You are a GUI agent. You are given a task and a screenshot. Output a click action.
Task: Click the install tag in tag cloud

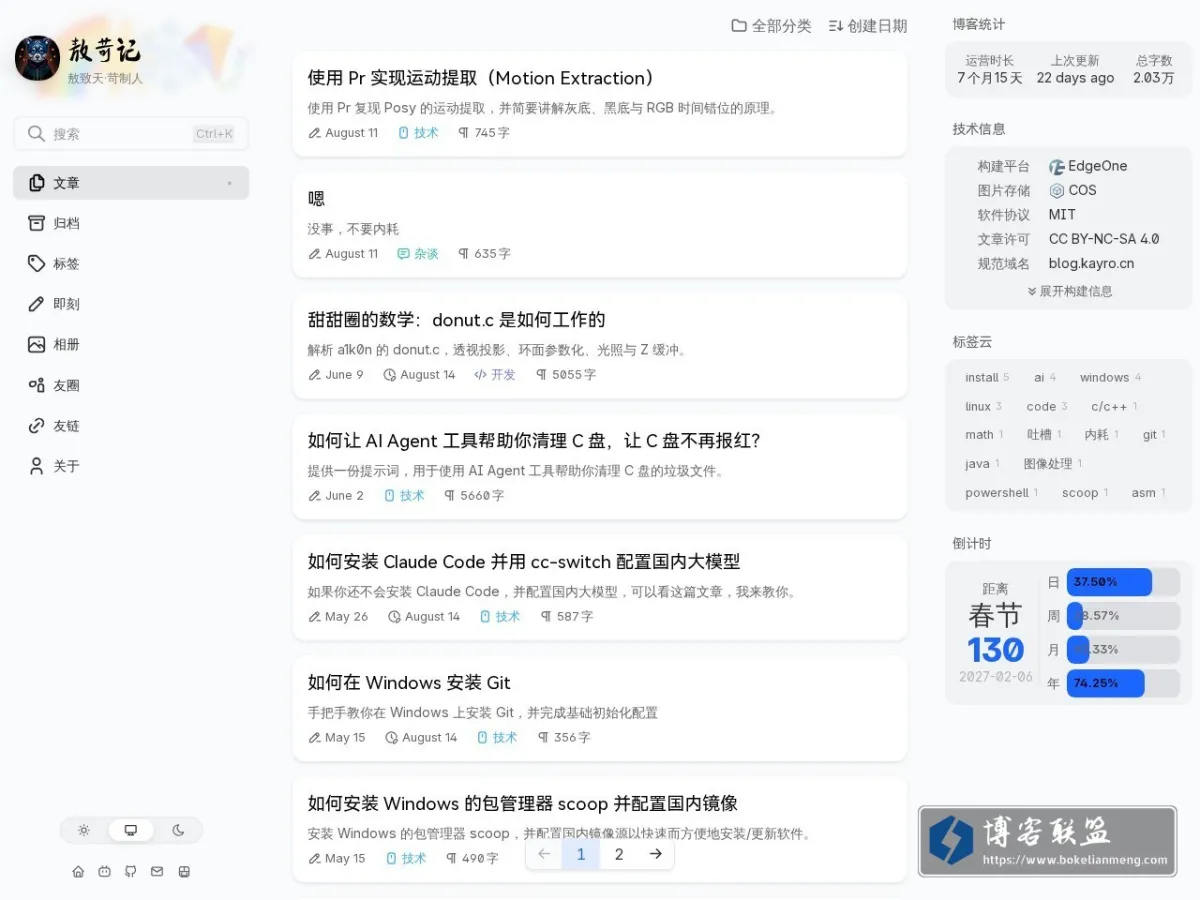point(987,378)
